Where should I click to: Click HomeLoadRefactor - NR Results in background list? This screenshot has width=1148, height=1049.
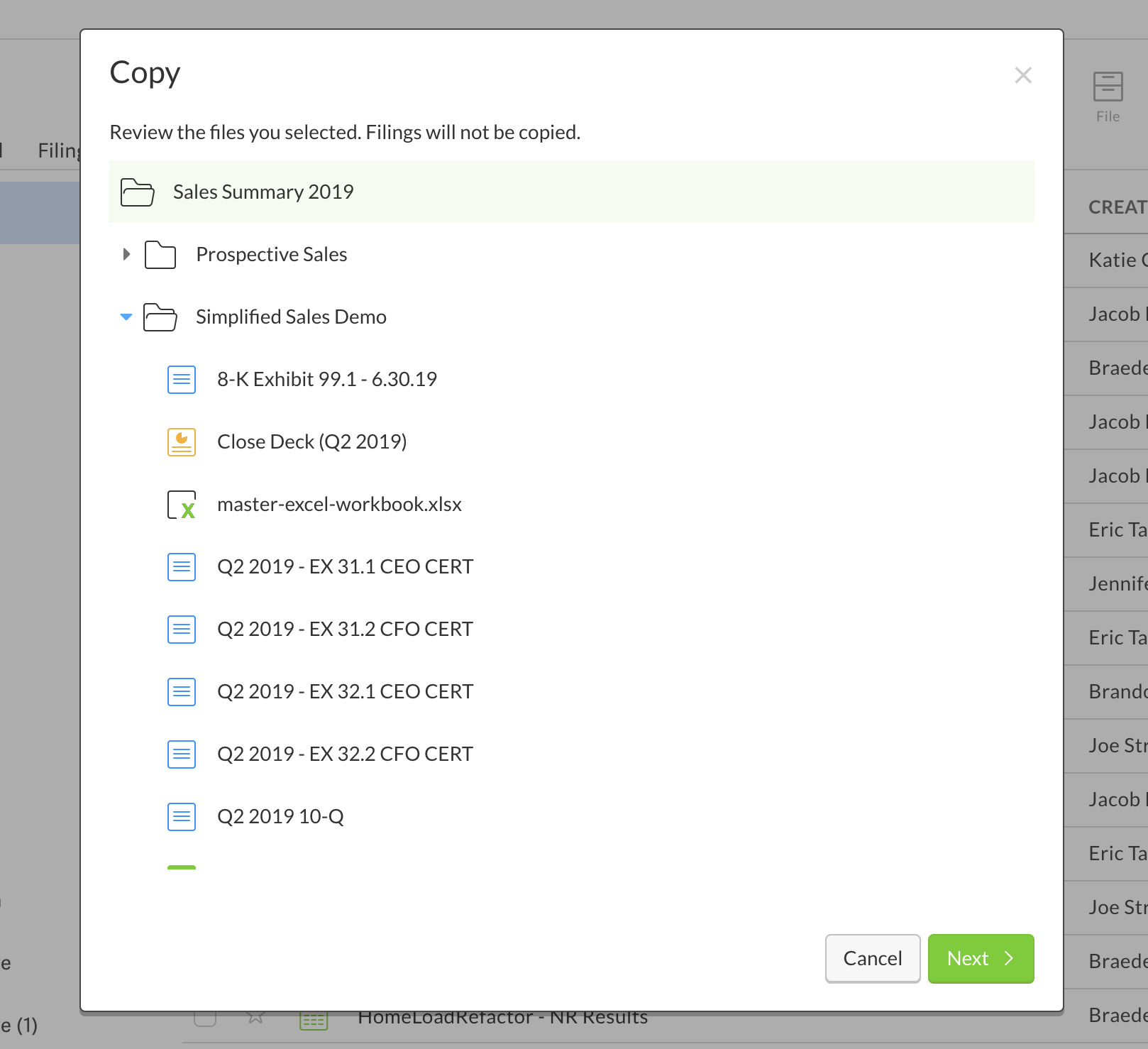tap(502, 1018)
